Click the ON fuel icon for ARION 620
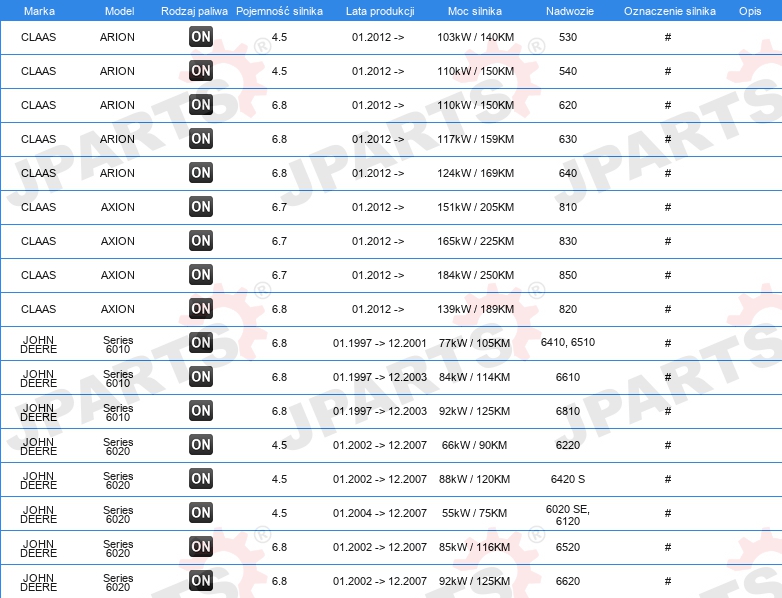 pos(201,105)
